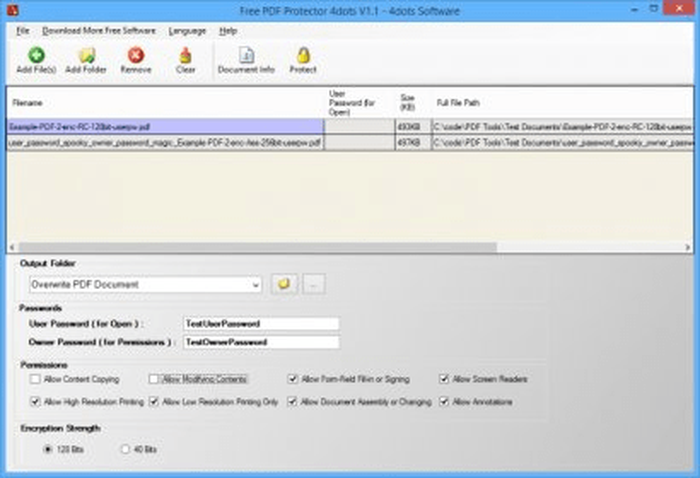
Task: Select 128 Bits encryption strength
Action: pyautogui.click(x=48, y=449)
